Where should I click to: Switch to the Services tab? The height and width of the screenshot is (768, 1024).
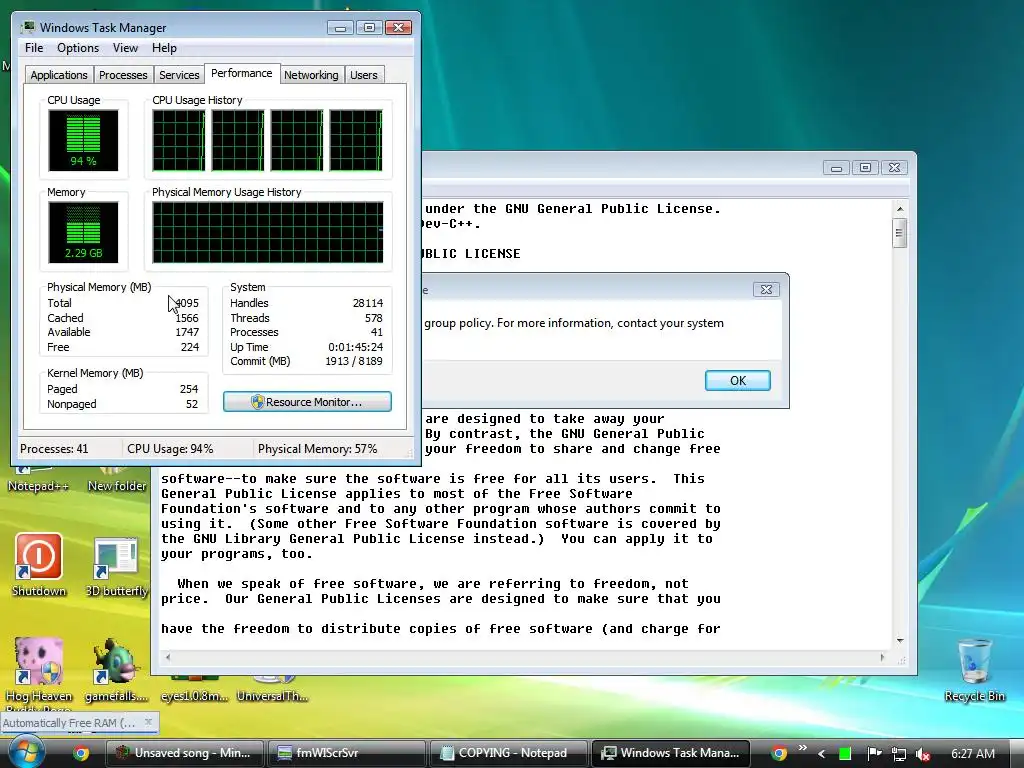coord(179,75)
